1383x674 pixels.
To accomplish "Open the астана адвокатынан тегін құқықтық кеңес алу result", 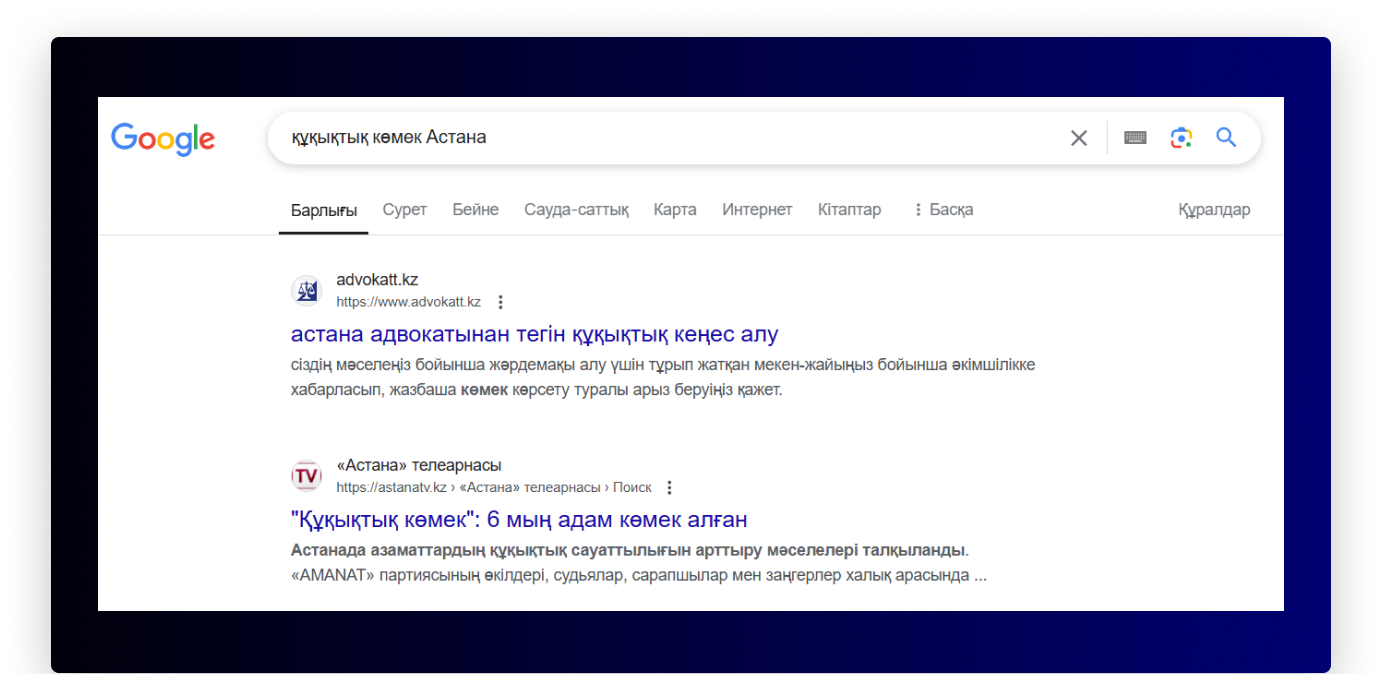I will click(x=534, y=334).
